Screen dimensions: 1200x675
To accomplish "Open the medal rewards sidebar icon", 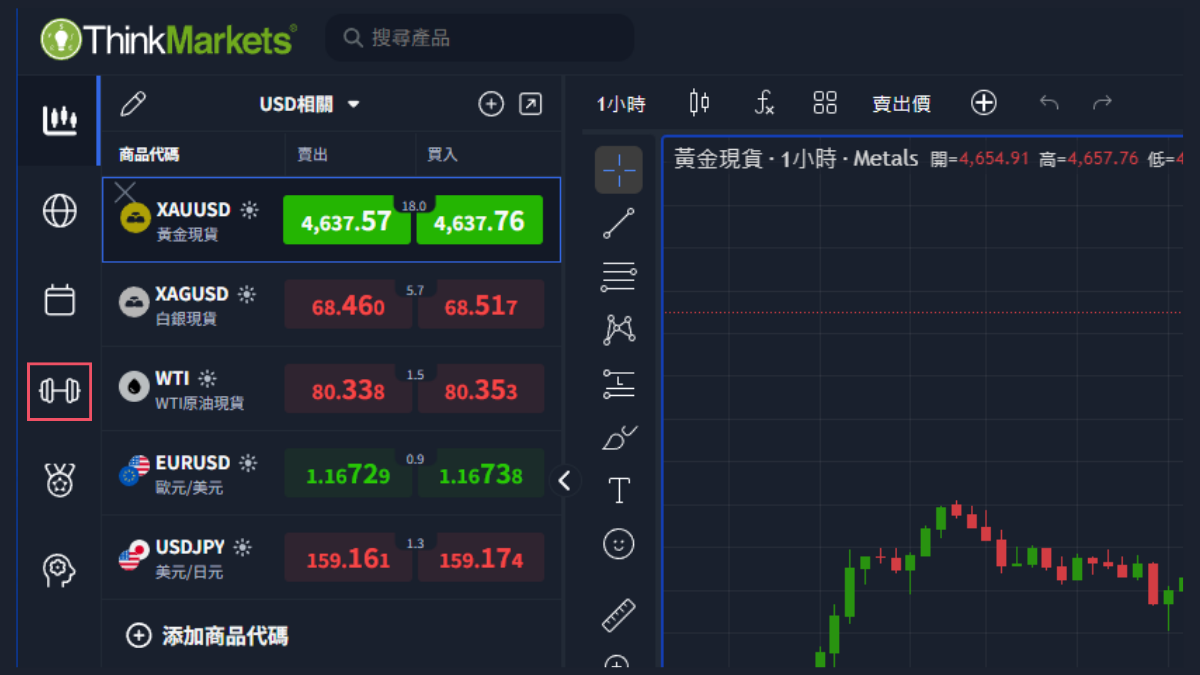I will [59, 480].
